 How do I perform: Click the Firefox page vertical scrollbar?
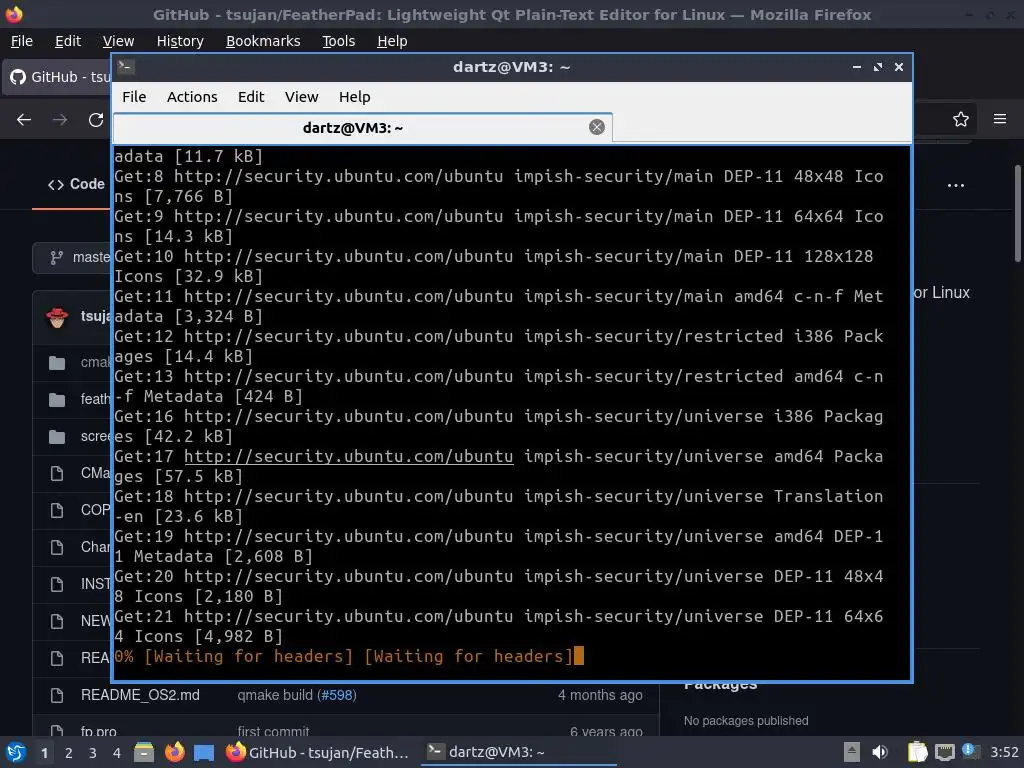[1017, 212]
